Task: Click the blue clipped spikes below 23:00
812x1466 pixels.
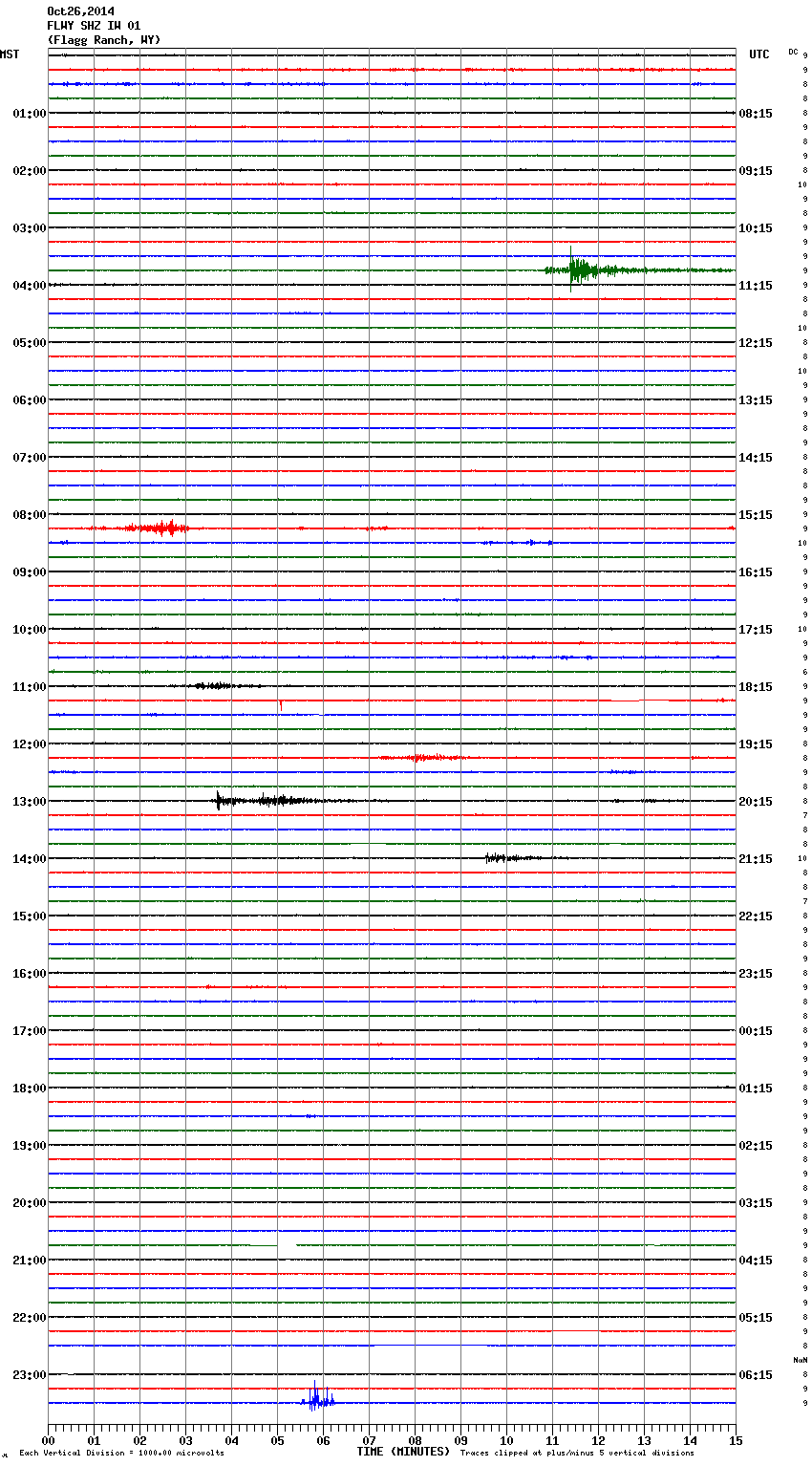Action: point(317,1398)
